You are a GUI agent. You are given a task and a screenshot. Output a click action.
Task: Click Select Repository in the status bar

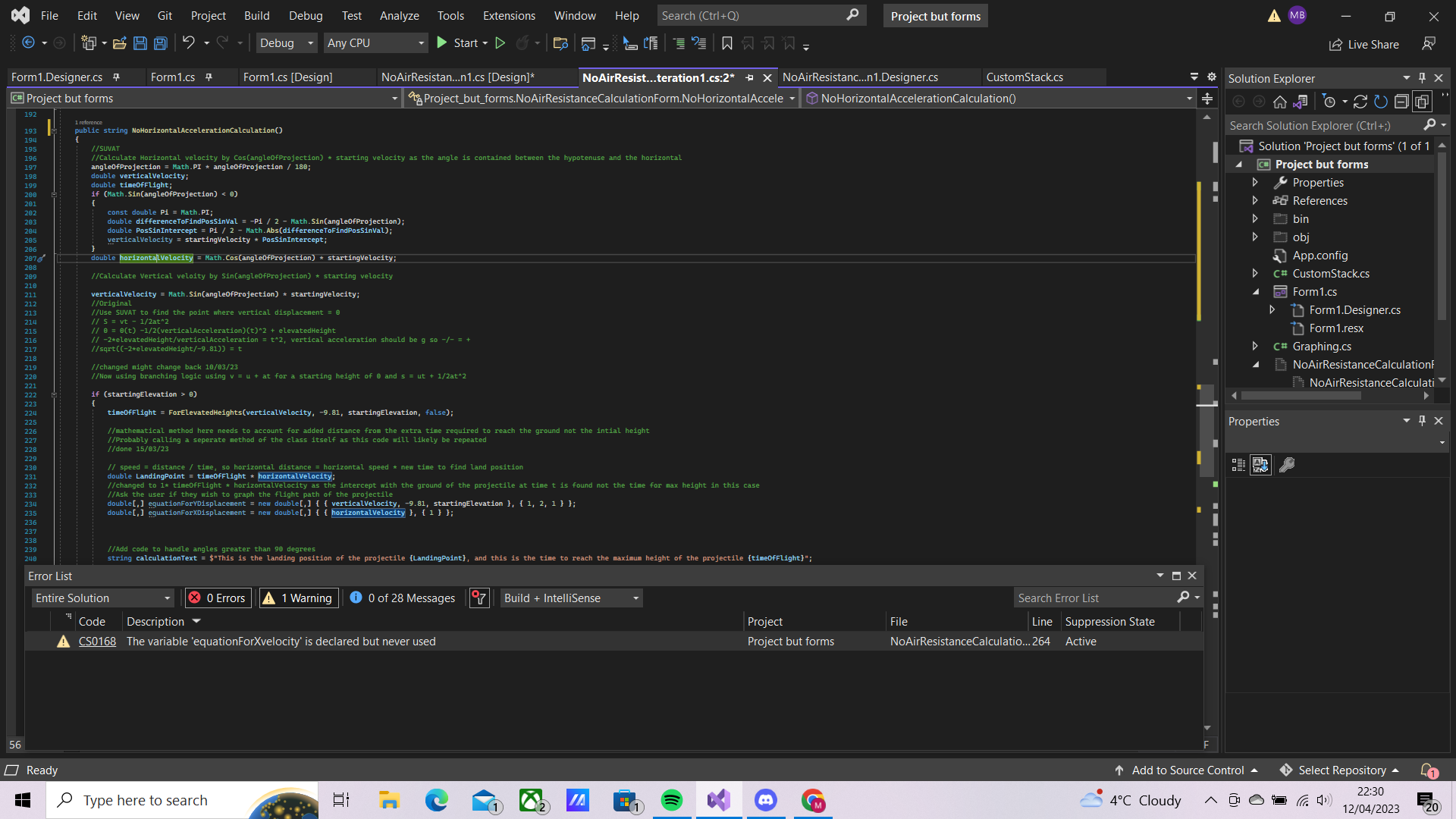(x=1344, y=770)
